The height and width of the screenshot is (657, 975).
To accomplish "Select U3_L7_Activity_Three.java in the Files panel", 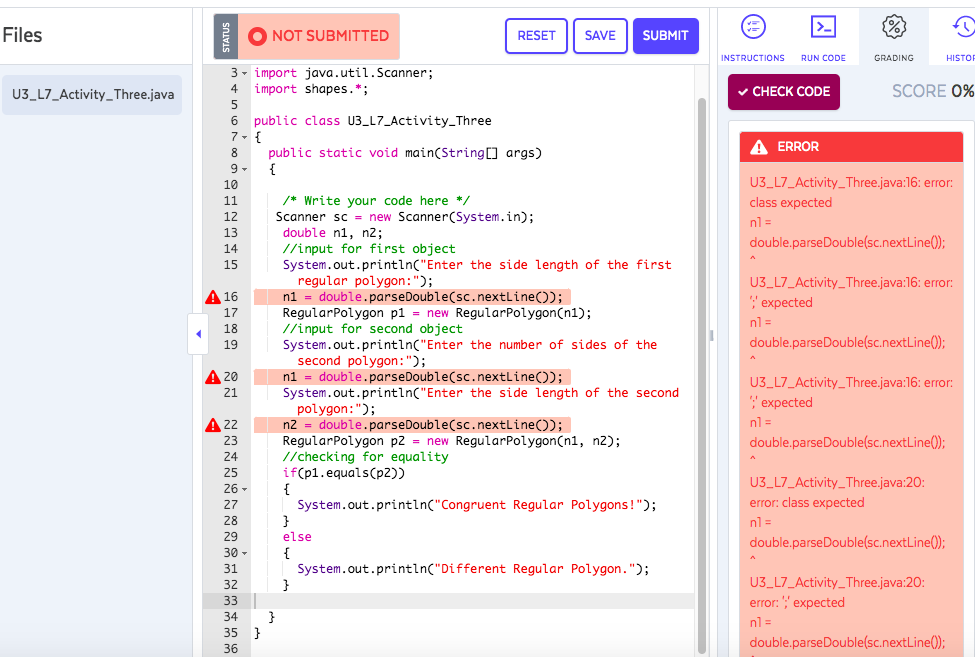I will 91,96.
